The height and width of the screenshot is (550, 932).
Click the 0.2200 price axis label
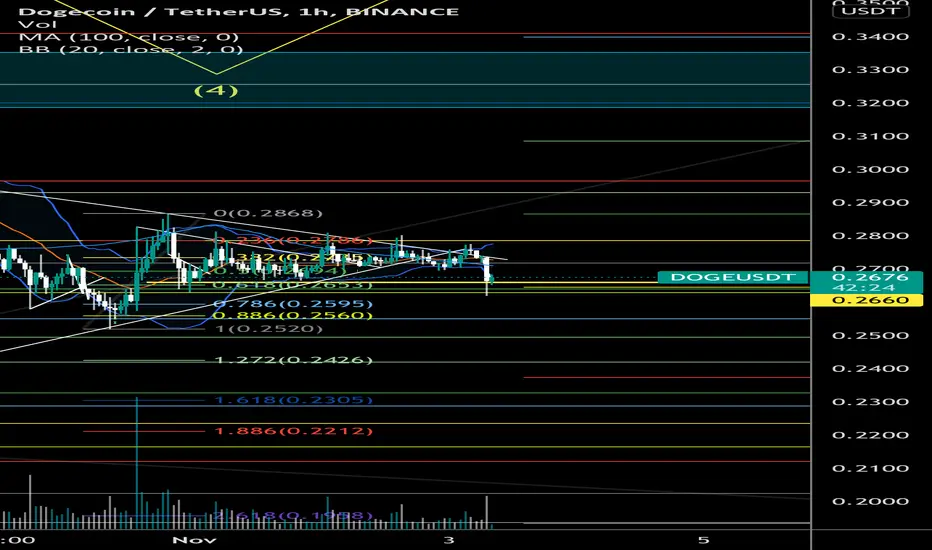click(x=870, y=435)
